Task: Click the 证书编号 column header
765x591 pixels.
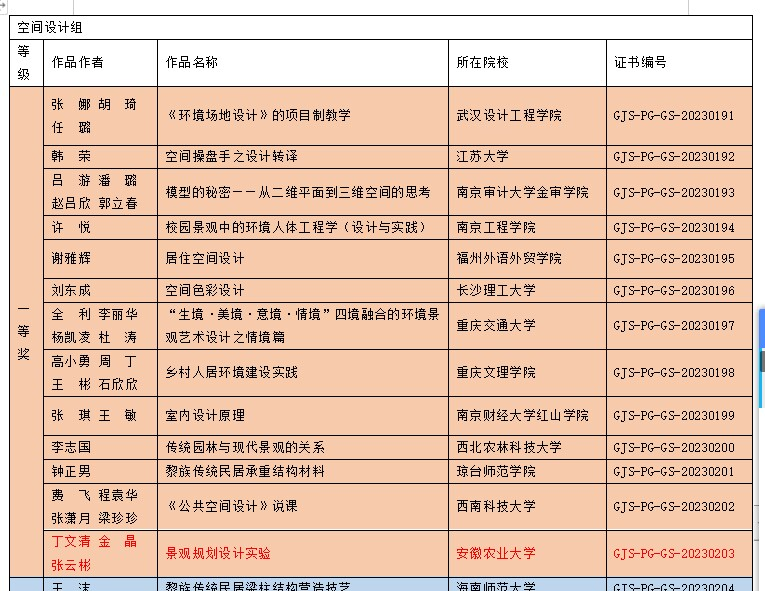Action: pos(640,62)
